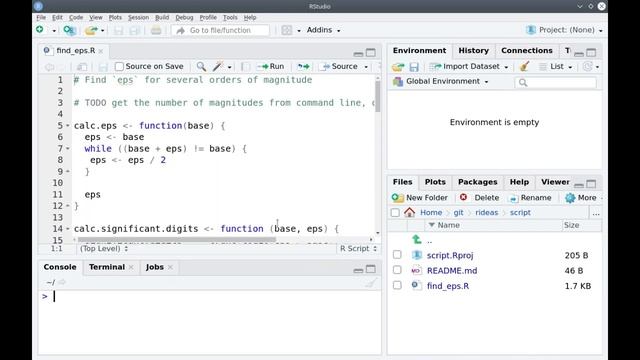Click the code tools magic wand icon

pos(218,66)
